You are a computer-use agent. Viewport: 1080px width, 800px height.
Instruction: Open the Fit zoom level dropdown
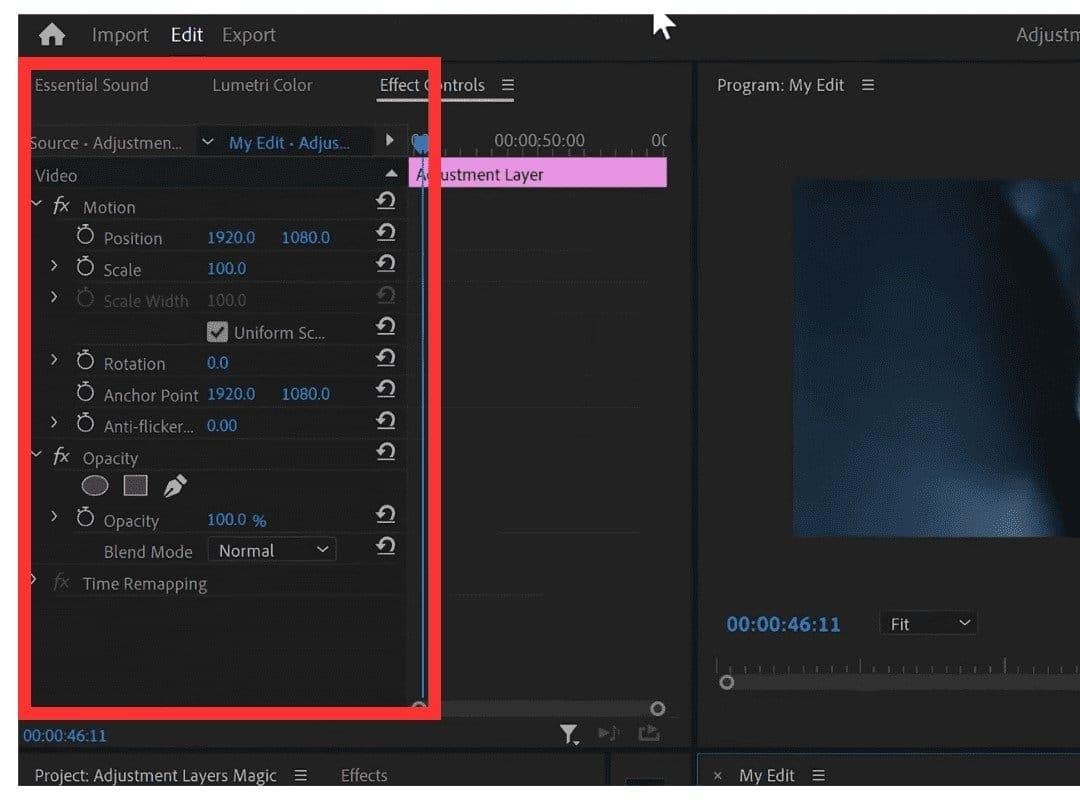[929, 624]
